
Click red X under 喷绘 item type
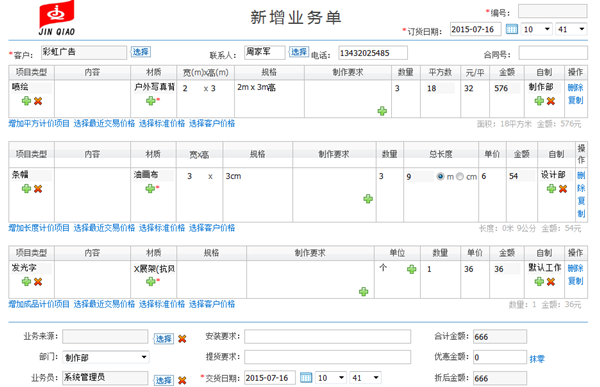point(38,101)
